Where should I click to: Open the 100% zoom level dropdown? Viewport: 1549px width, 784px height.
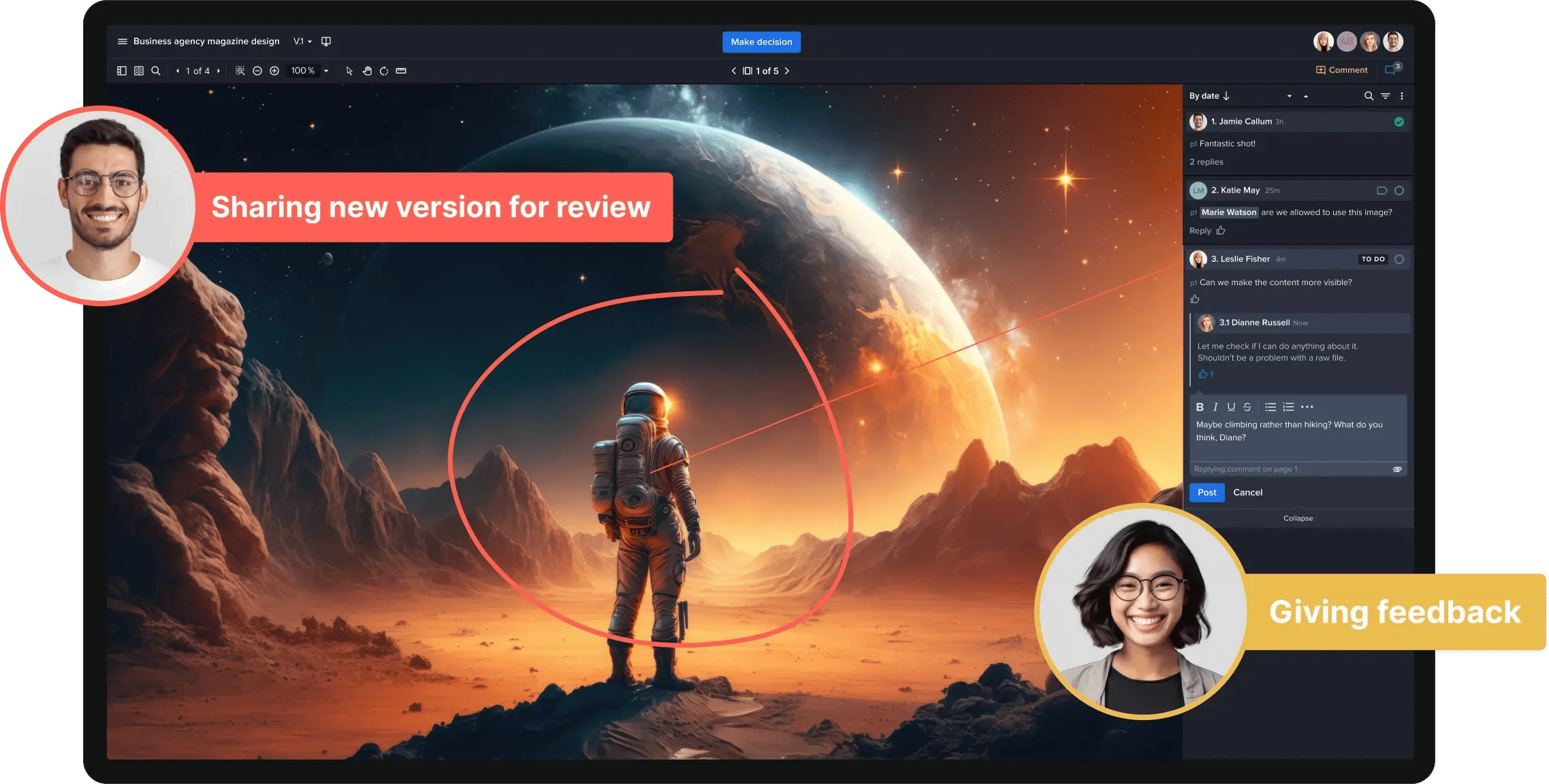[326, 71]
